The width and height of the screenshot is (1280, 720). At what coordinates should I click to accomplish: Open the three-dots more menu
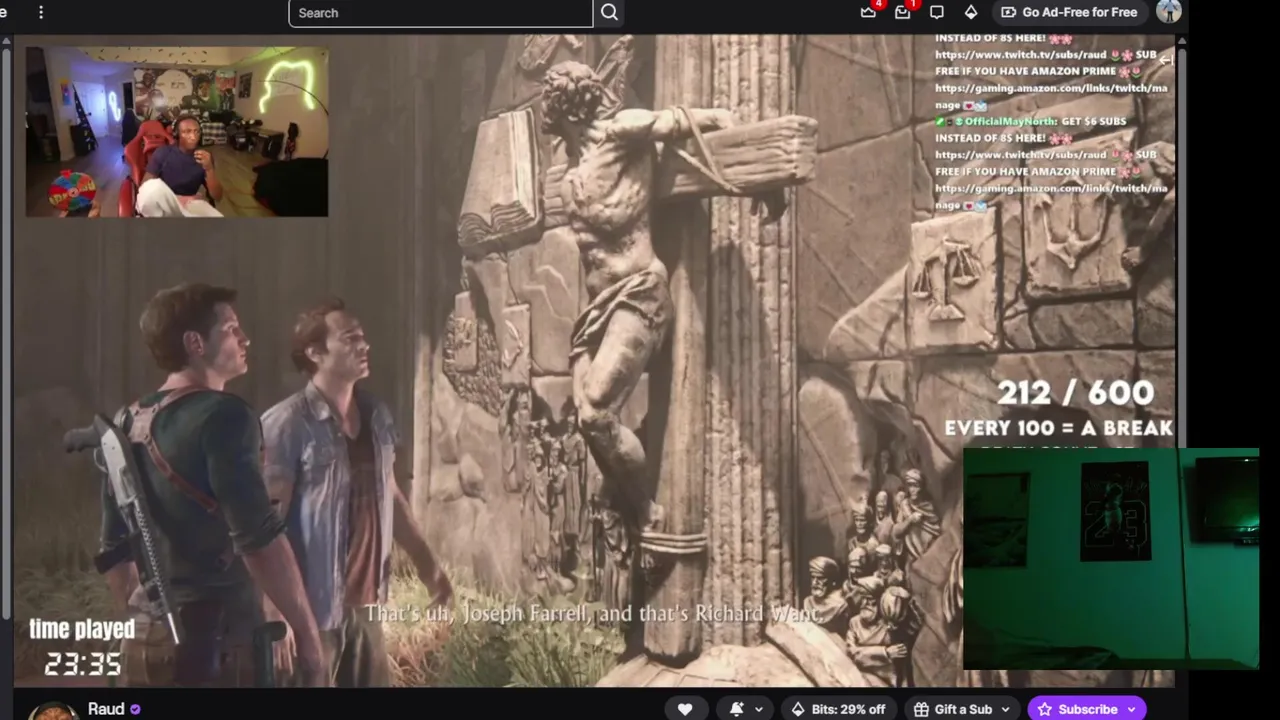coord(41,12)
